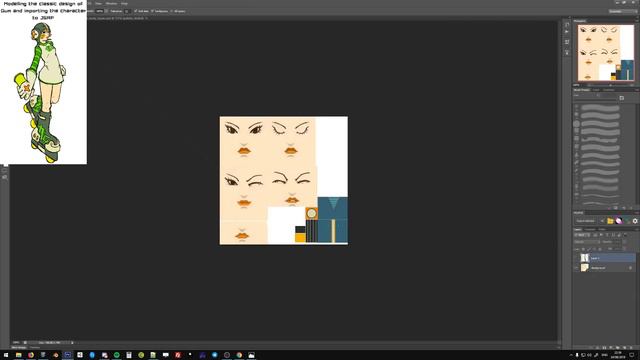The height and width of the screenshot is (360, 640).
Task: Click lock position icon in Layers
Action: tap(594, 249)
